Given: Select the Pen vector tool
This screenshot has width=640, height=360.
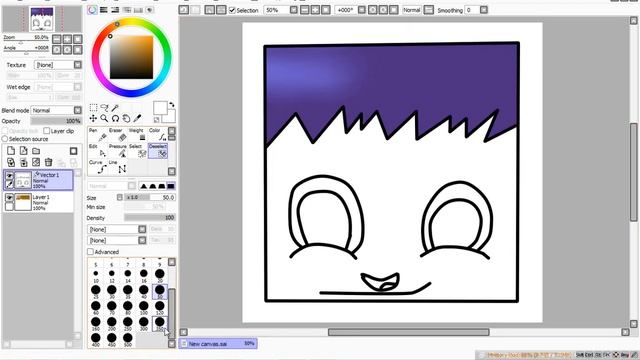Looking at the screenshot, I should click(x=97, y=135).
